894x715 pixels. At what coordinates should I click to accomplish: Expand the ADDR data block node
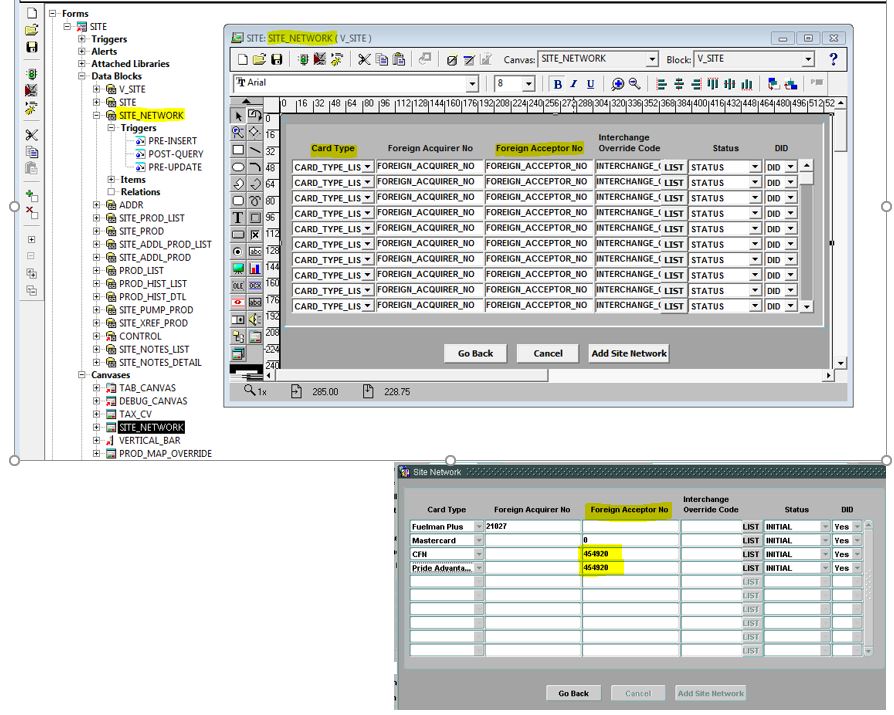coord(98,205)
